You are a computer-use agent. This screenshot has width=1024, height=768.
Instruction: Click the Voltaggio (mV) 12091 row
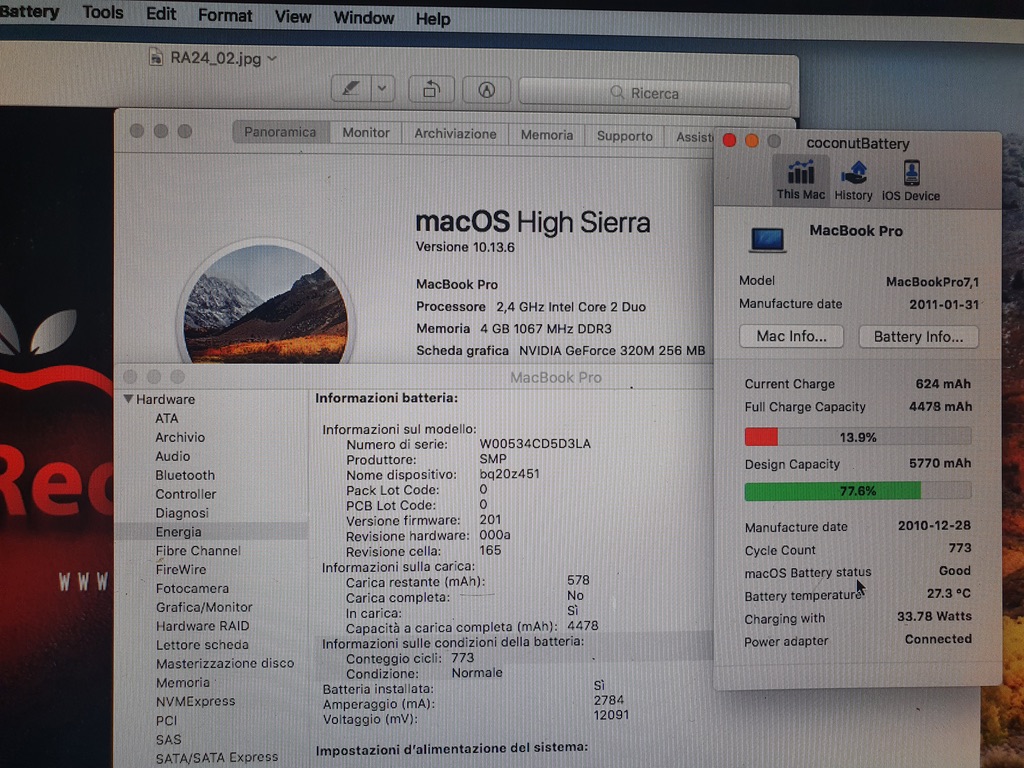coord(475,718)
